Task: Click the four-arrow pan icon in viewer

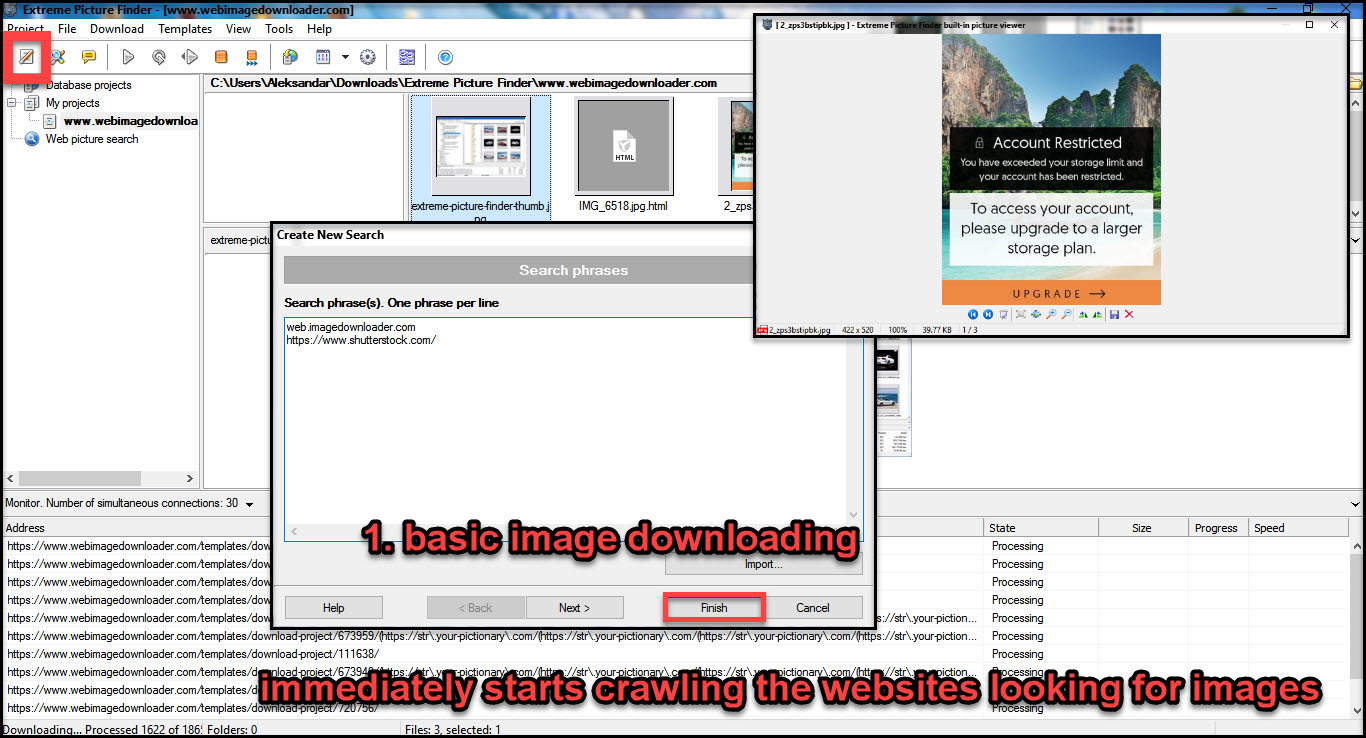Action: click(1036, 314)
